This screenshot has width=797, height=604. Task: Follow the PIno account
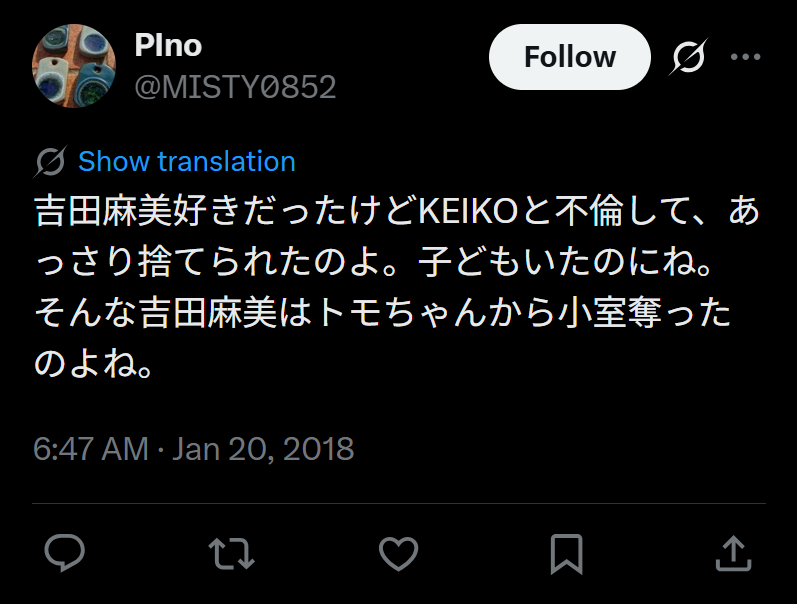[x=569, y=58]
